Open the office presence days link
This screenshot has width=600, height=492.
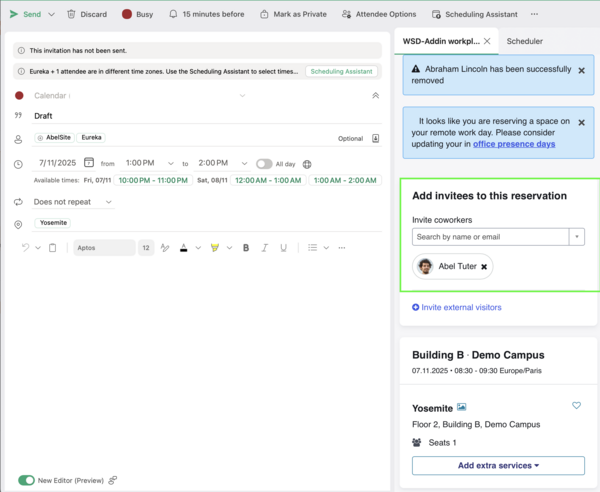pyautogui.click(x=514, y=144)
